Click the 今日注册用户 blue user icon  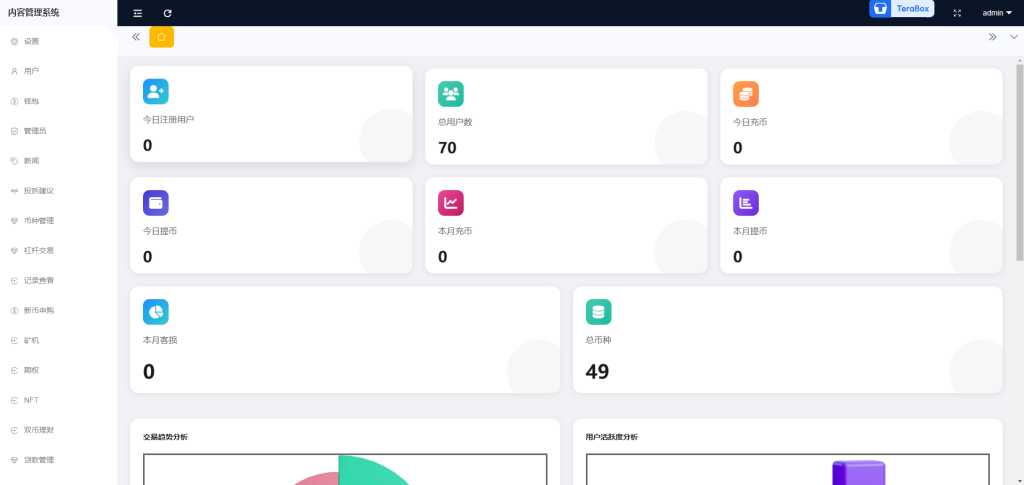[156, 92]
